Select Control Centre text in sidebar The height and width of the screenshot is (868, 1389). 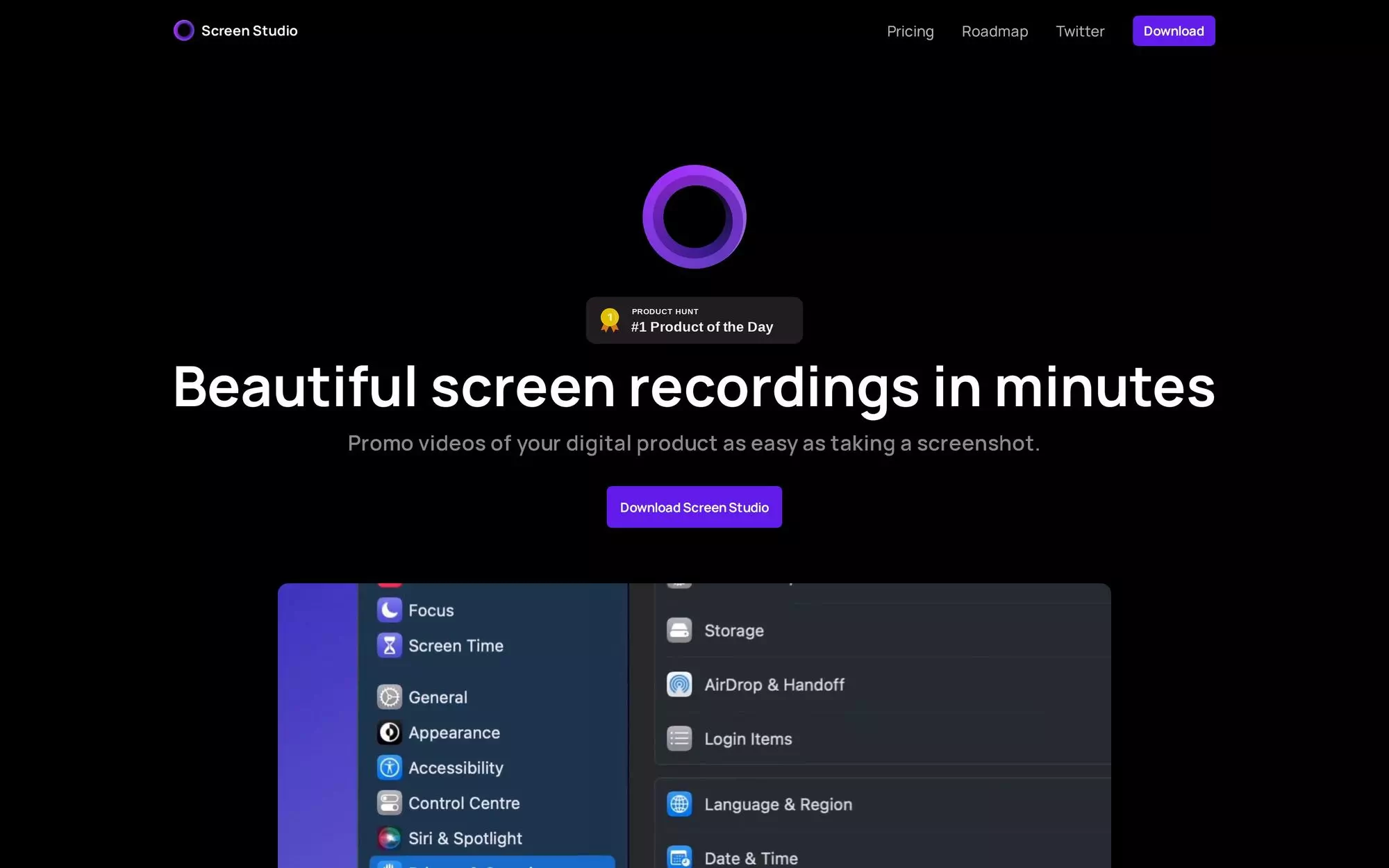464,803
